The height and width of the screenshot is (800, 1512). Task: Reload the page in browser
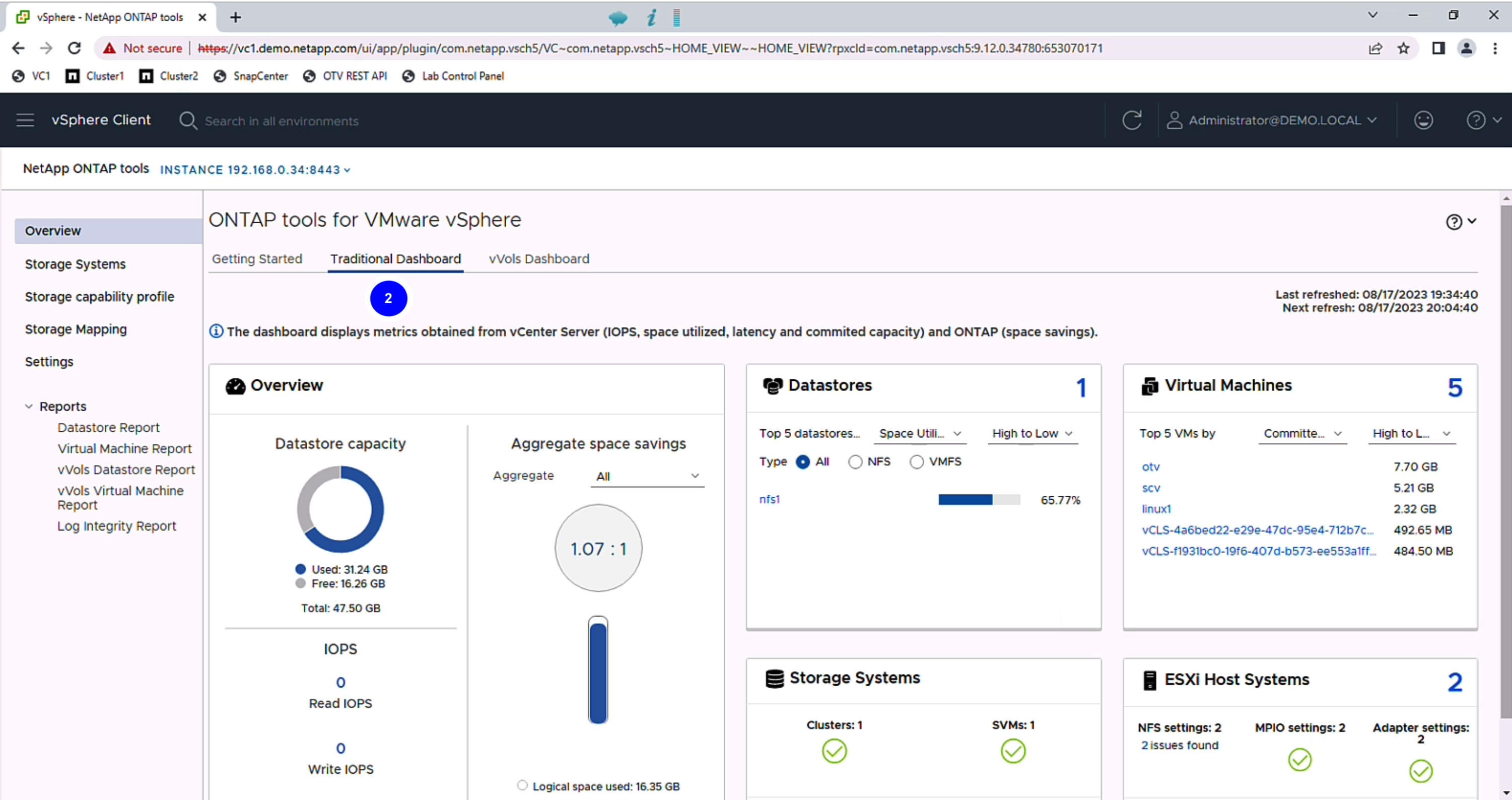tap(74, 48)
